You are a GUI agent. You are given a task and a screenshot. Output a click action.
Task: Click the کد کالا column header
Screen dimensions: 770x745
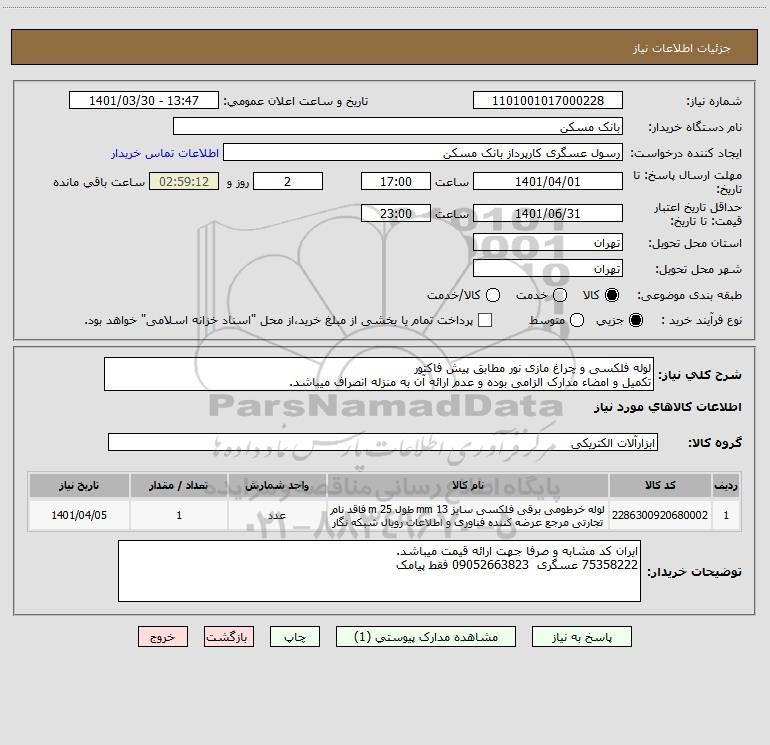[x=660, y=485]
